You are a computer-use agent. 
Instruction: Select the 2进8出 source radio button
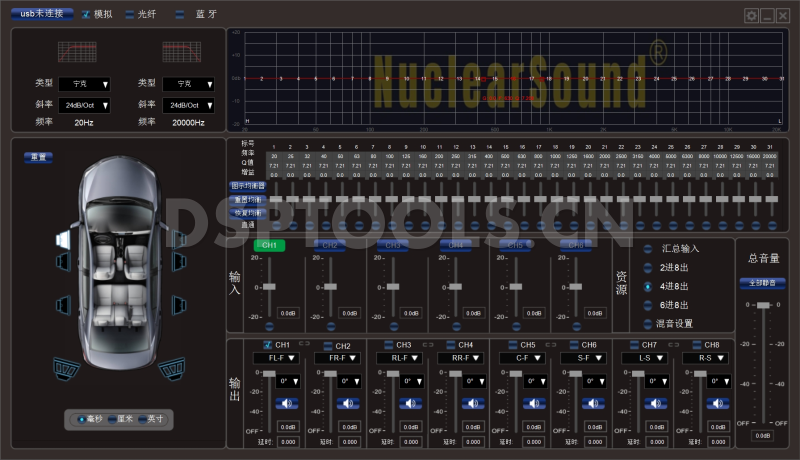pyautogui.click(x=648, y=268)
